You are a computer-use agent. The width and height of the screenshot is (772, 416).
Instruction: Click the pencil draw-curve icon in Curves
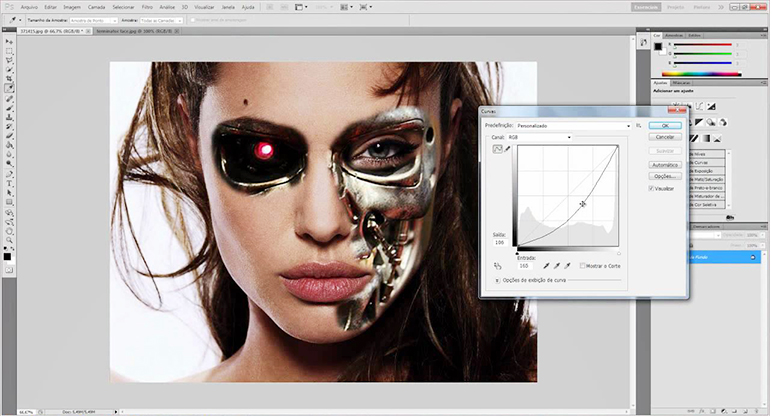coord(507,149)
